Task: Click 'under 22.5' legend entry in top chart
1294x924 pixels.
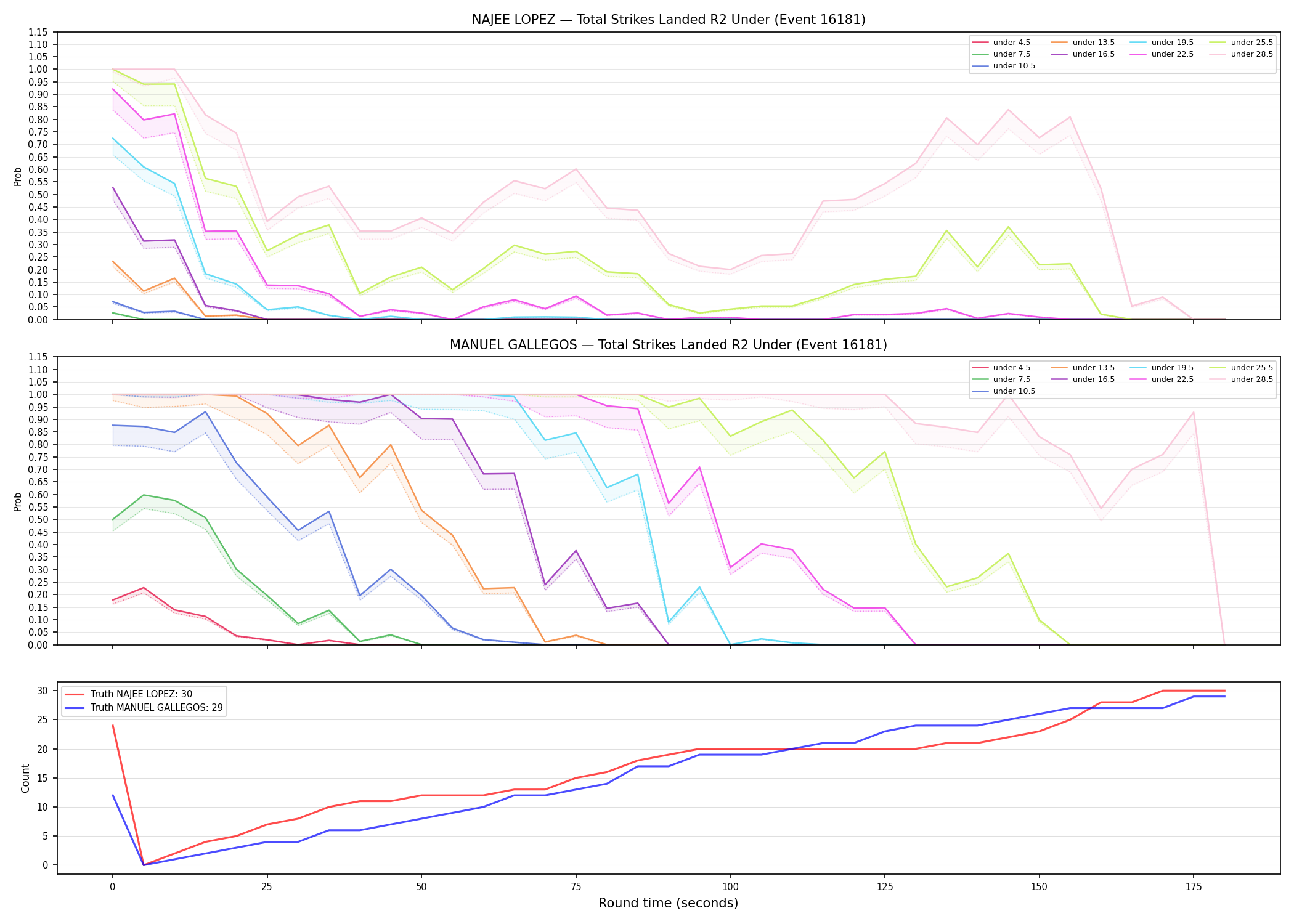Action: tap(1162, 54)
